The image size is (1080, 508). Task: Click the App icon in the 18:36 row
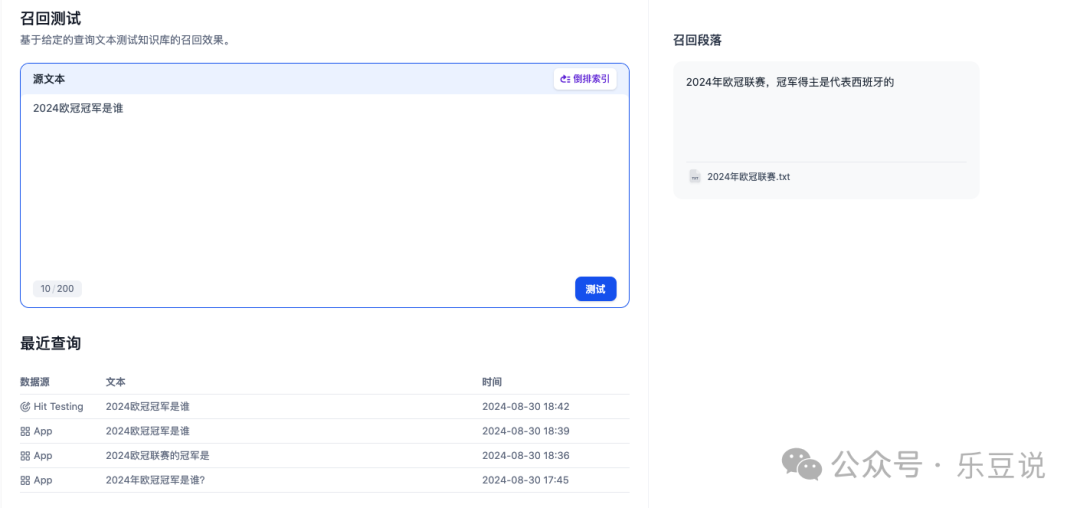coord(25,456)
